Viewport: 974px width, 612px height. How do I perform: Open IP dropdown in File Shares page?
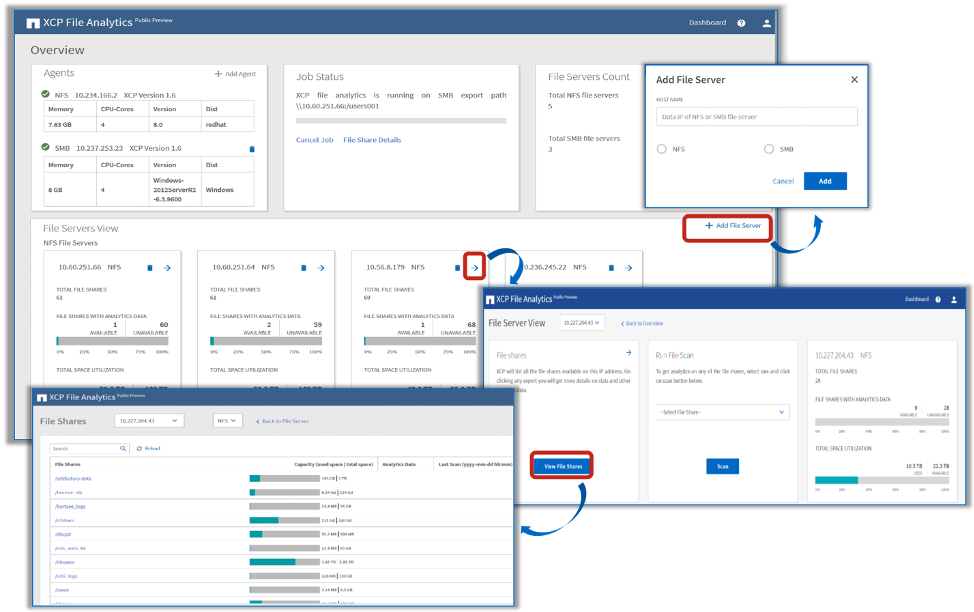[149, 421]
